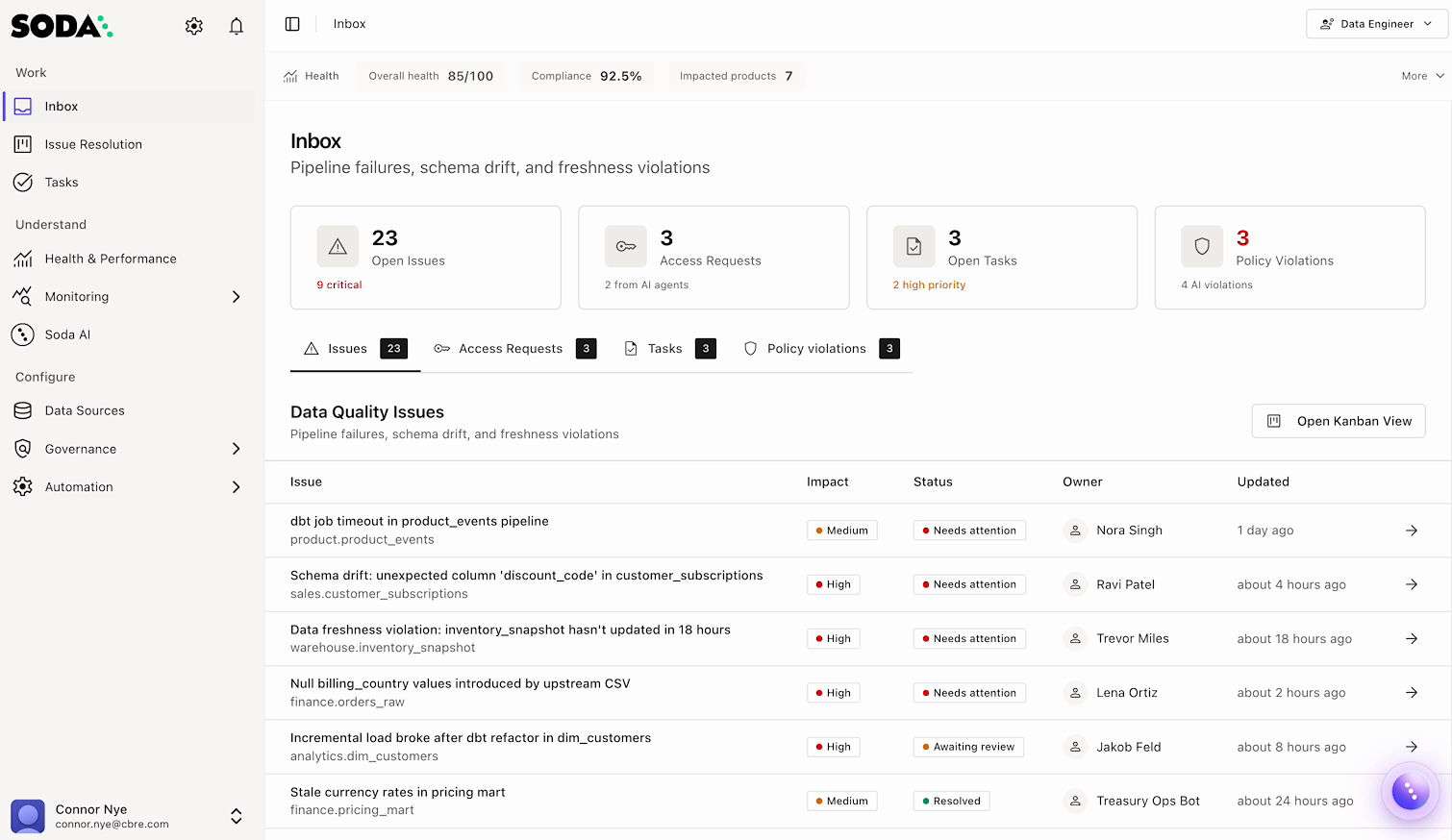
Task: Click '2 from AI agents' text
Action: point(646,285)
